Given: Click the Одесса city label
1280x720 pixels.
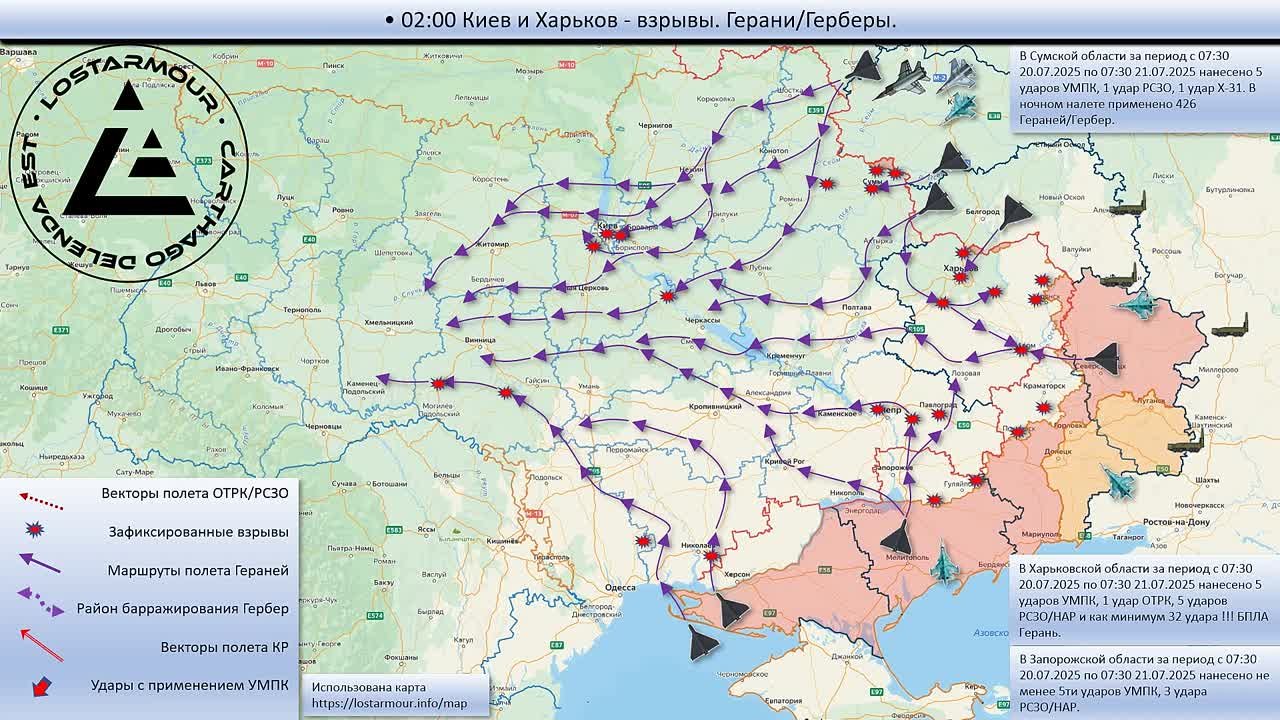Looking at the screenshot, I should click(x=621, y=587).
